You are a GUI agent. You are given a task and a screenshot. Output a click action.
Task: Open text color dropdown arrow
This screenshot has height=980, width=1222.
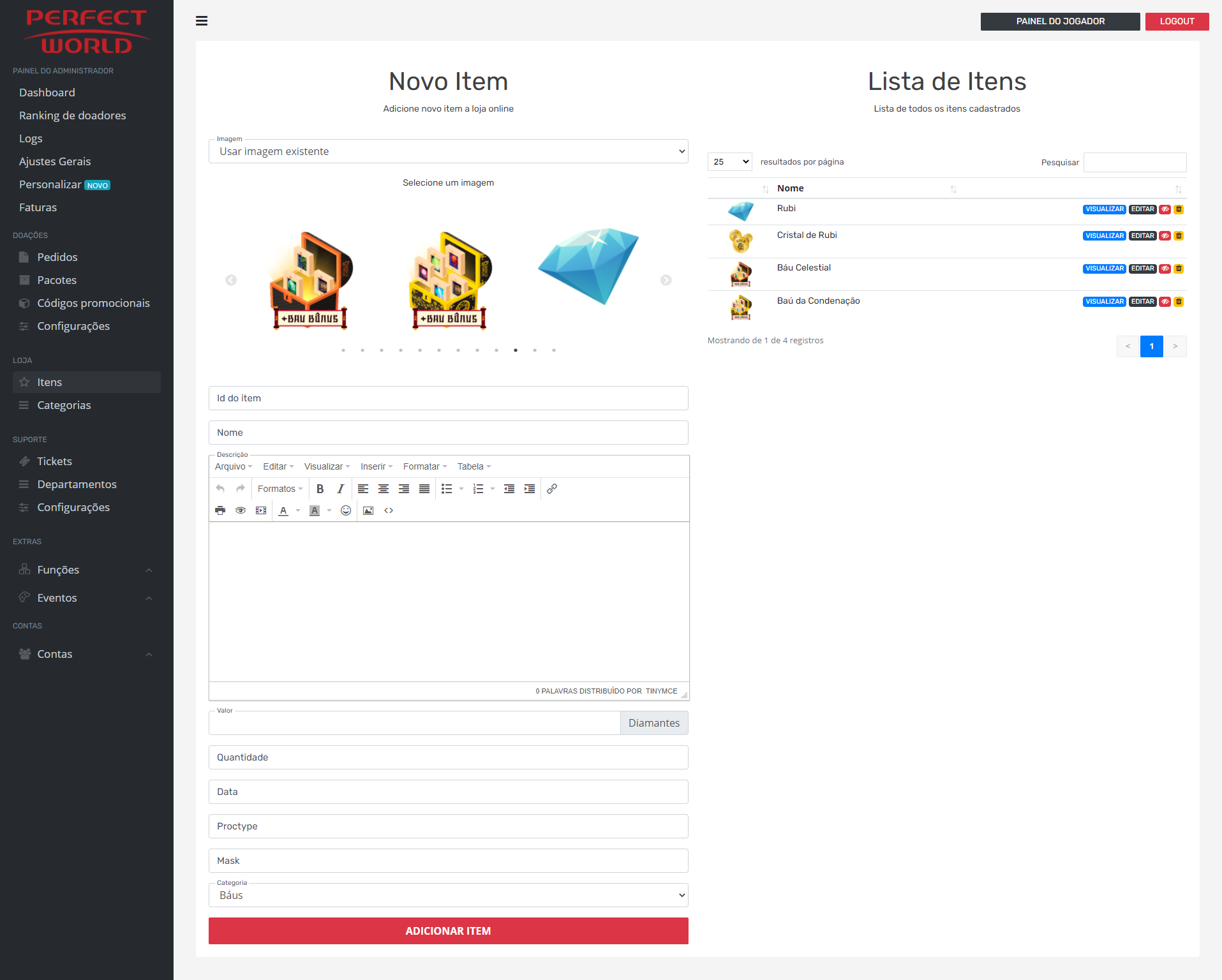click(298, 510)
